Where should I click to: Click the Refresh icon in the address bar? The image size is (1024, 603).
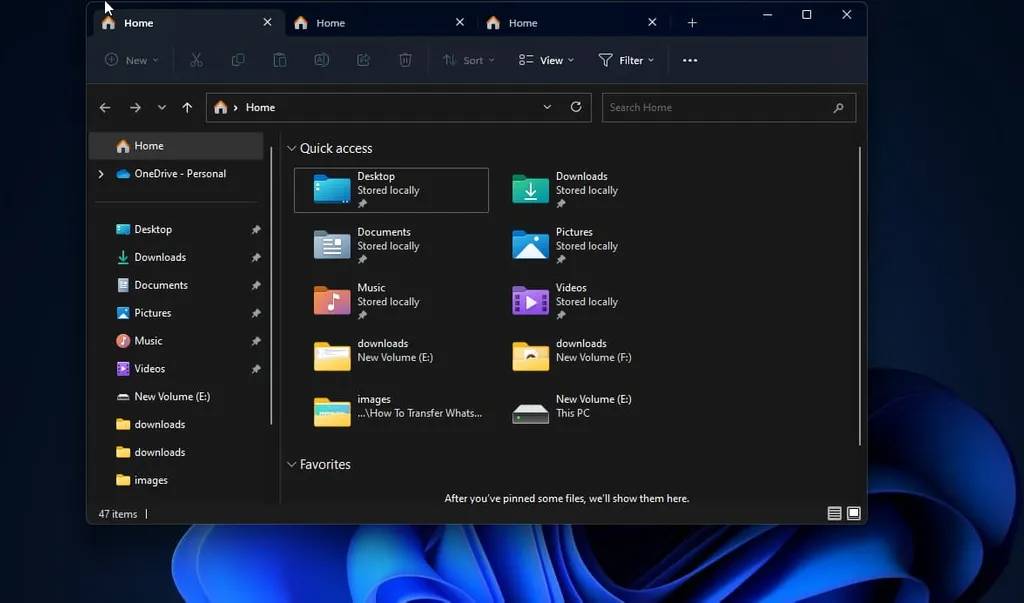[577, 107]
